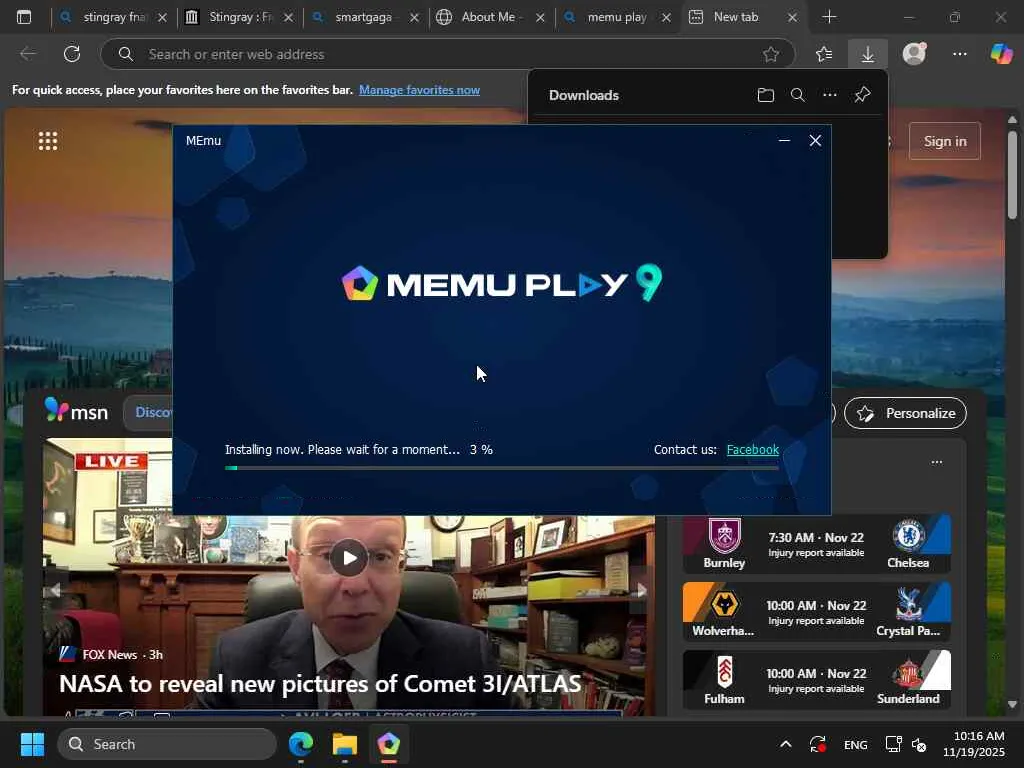Open a new browser tab with plus icon
The height and width of the screenshot is (768, 1024).
click(x=829, y=17)
